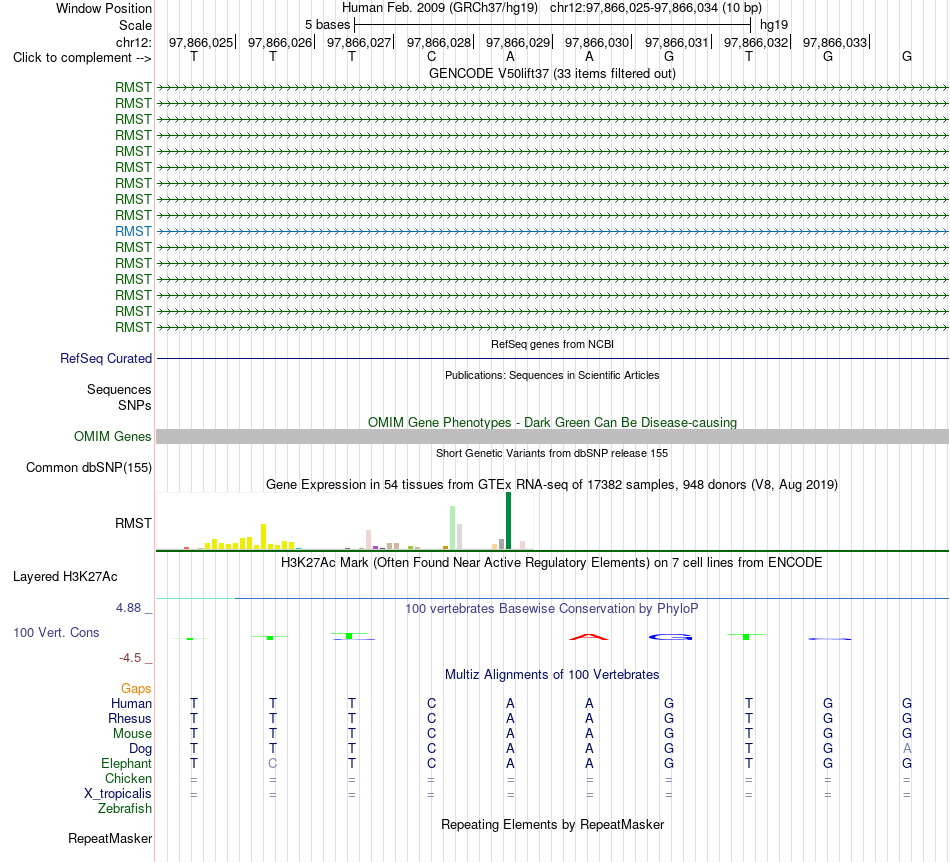Image resolution: width=950 pixels, height=862 pixels.
Task: Click base C in the Mouse alignment row
Action: coord(431,733)
